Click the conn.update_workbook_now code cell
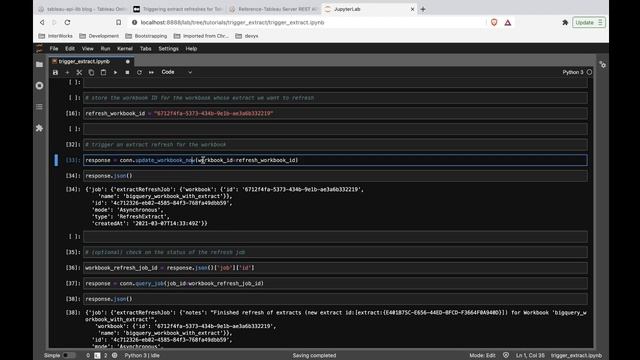 (x=336, y=160)
